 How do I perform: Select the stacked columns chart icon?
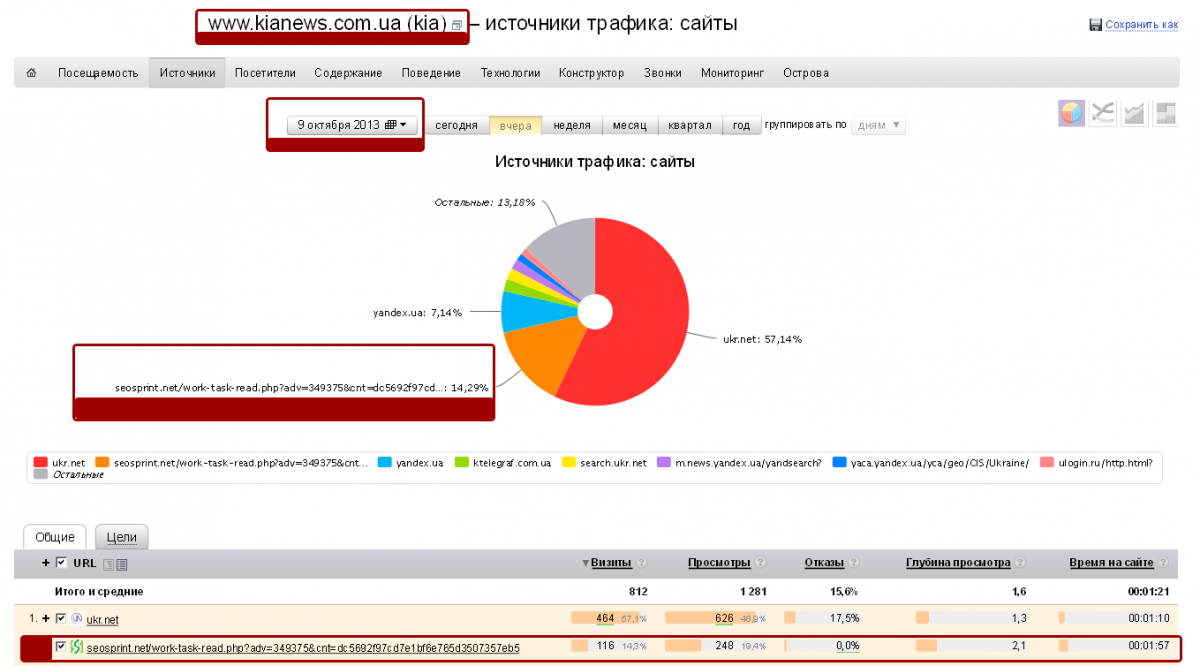click(1164, 113)
